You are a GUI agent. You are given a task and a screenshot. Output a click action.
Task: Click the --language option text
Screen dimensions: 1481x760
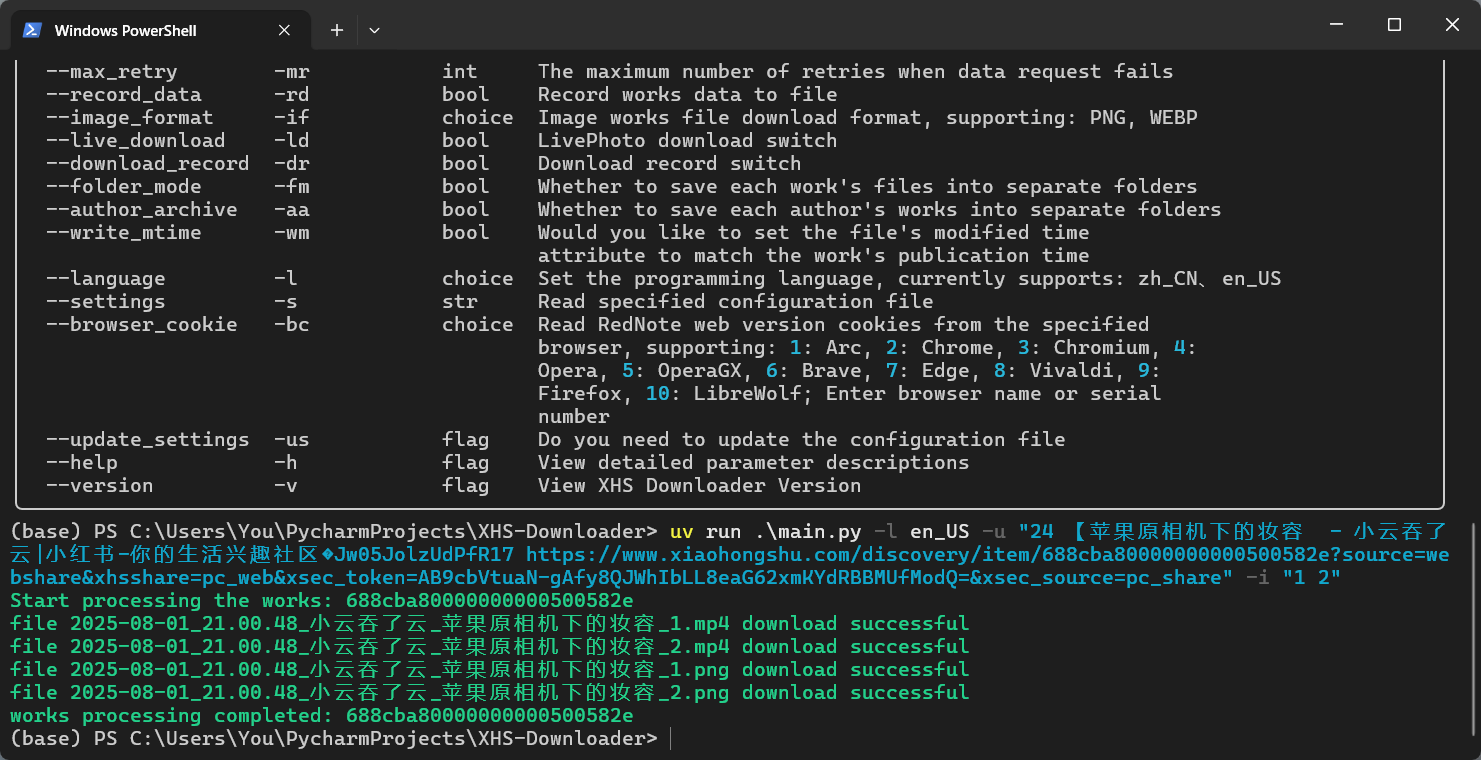117,279
